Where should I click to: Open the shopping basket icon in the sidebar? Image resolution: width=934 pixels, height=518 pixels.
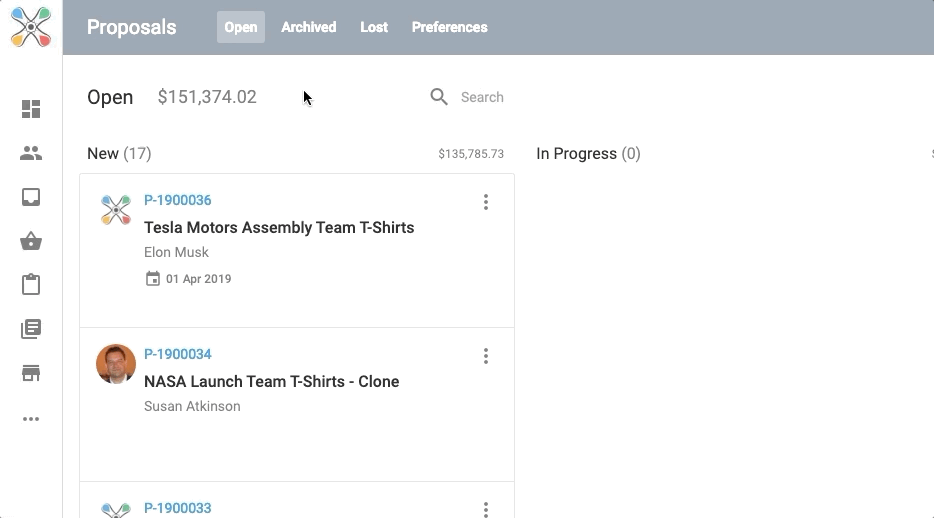coord(31,241)
